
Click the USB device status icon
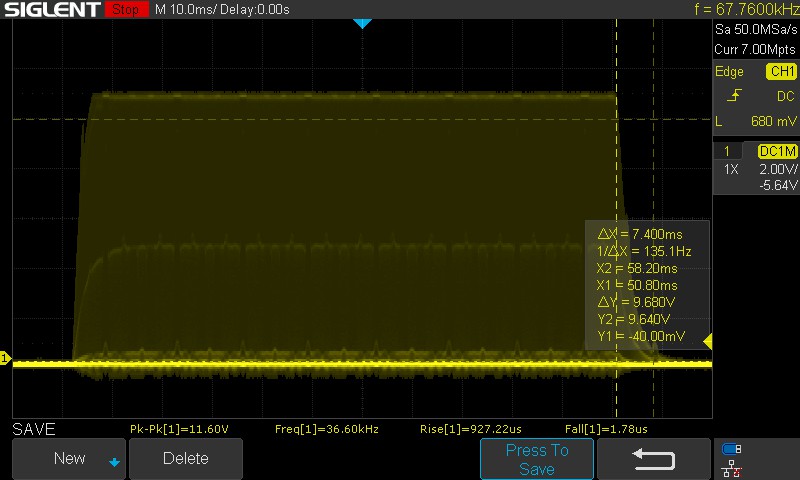(732, 449)
